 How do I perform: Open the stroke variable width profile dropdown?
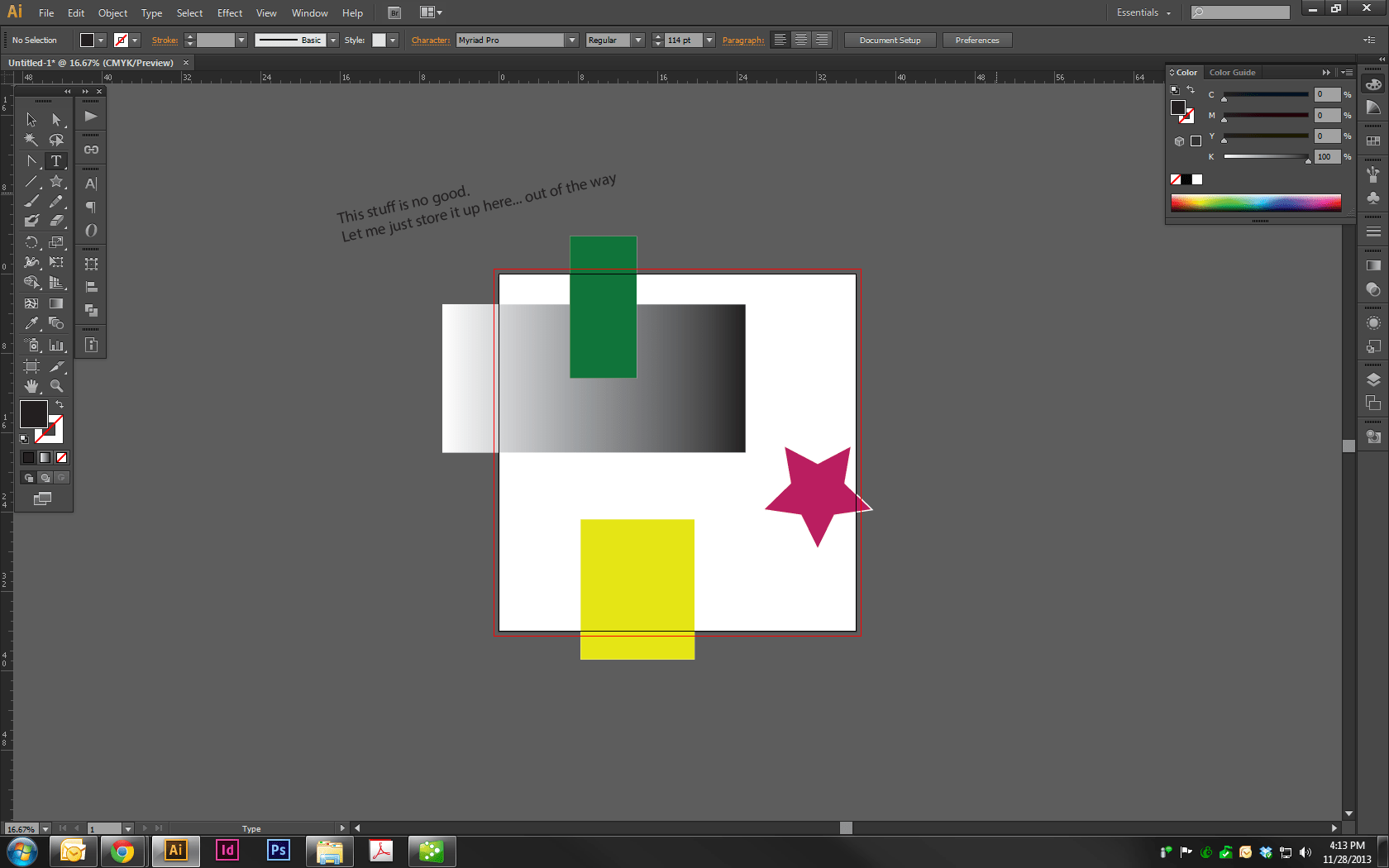332,39
